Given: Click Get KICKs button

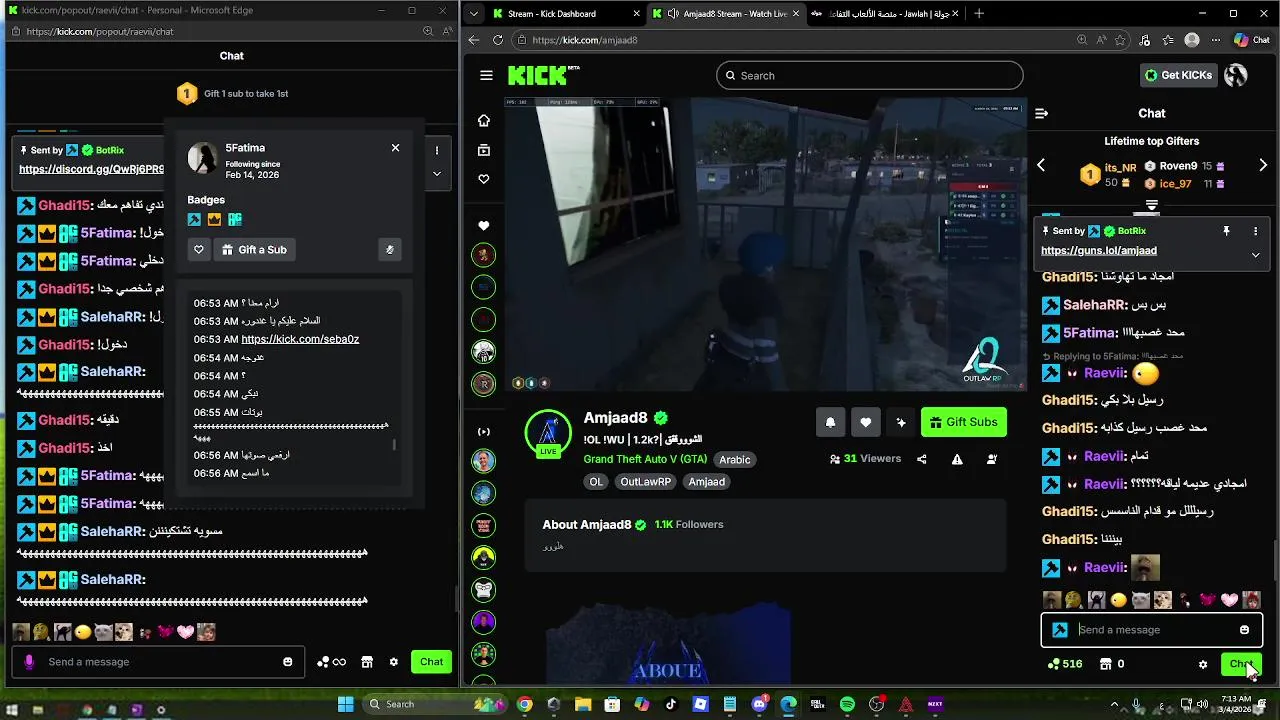Looking at the screenshot, I should click(1179, 75).
